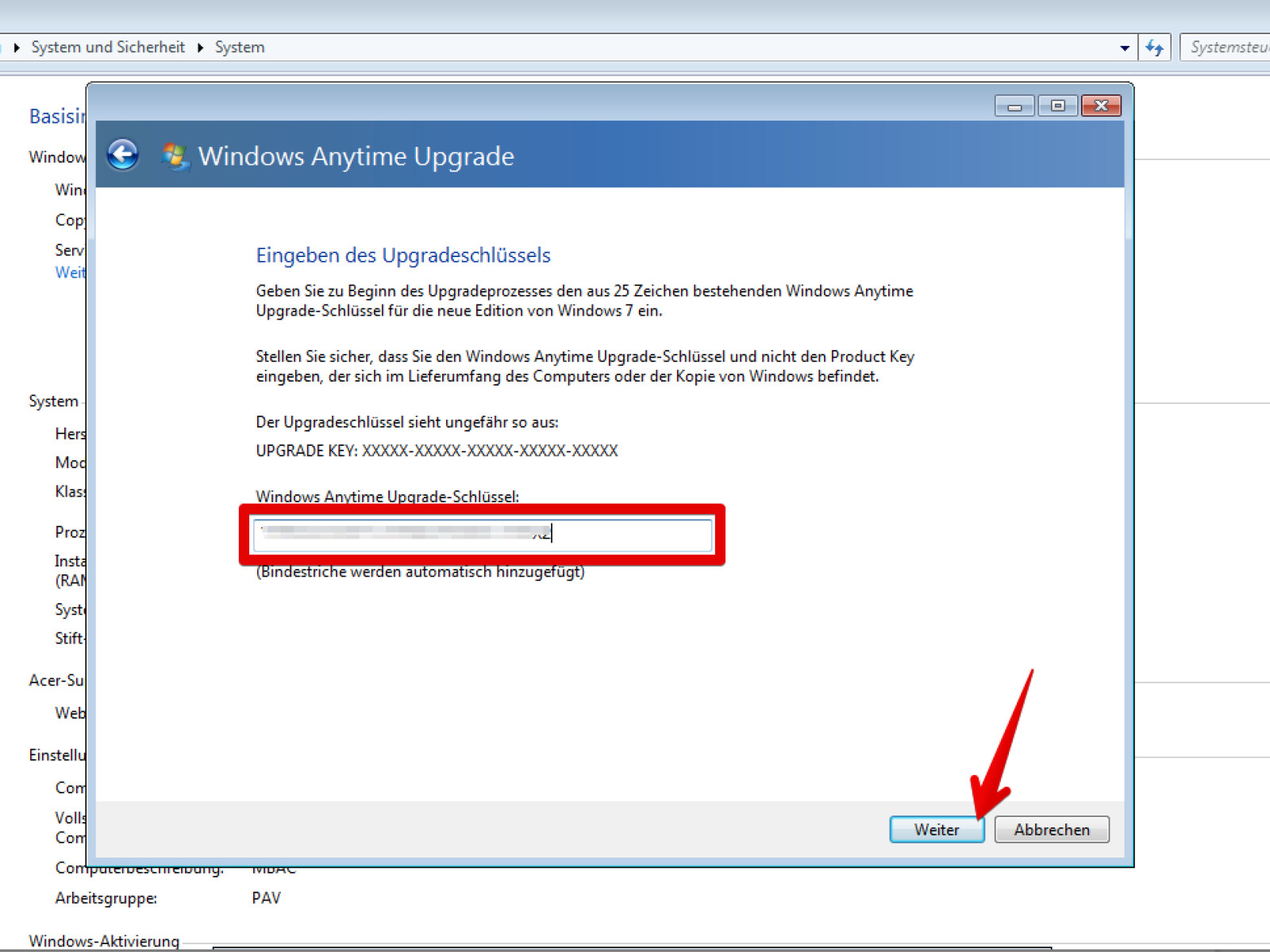Expand the breadcrumb arrow before System

[200, 48]
